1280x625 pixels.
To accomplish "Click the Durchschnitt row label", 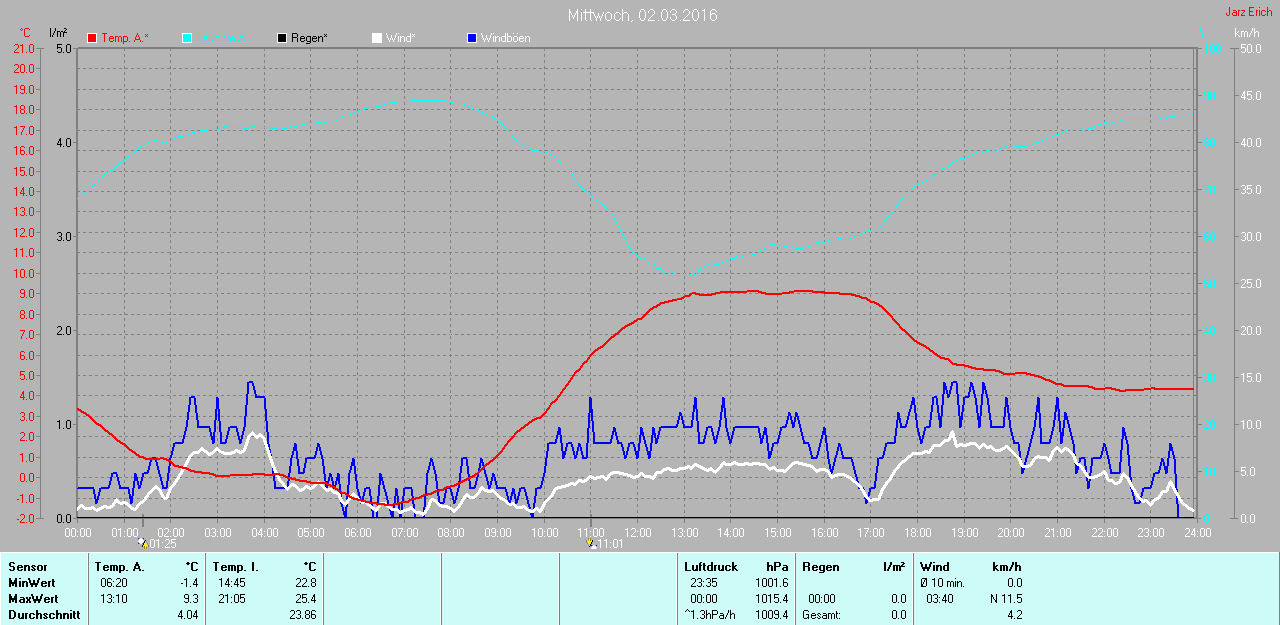I will 44,615.
